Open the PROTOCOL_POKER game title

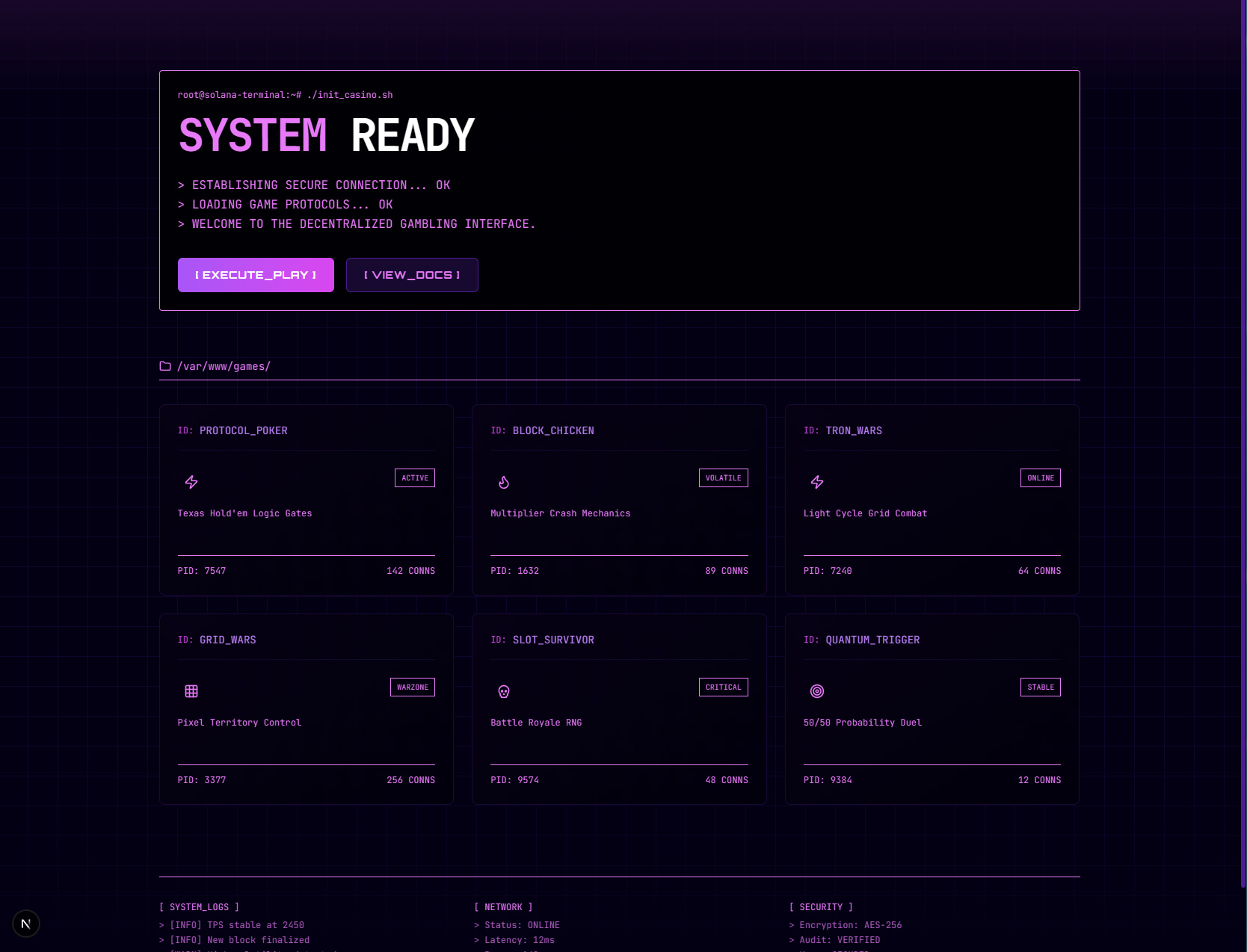pos(244,430)
